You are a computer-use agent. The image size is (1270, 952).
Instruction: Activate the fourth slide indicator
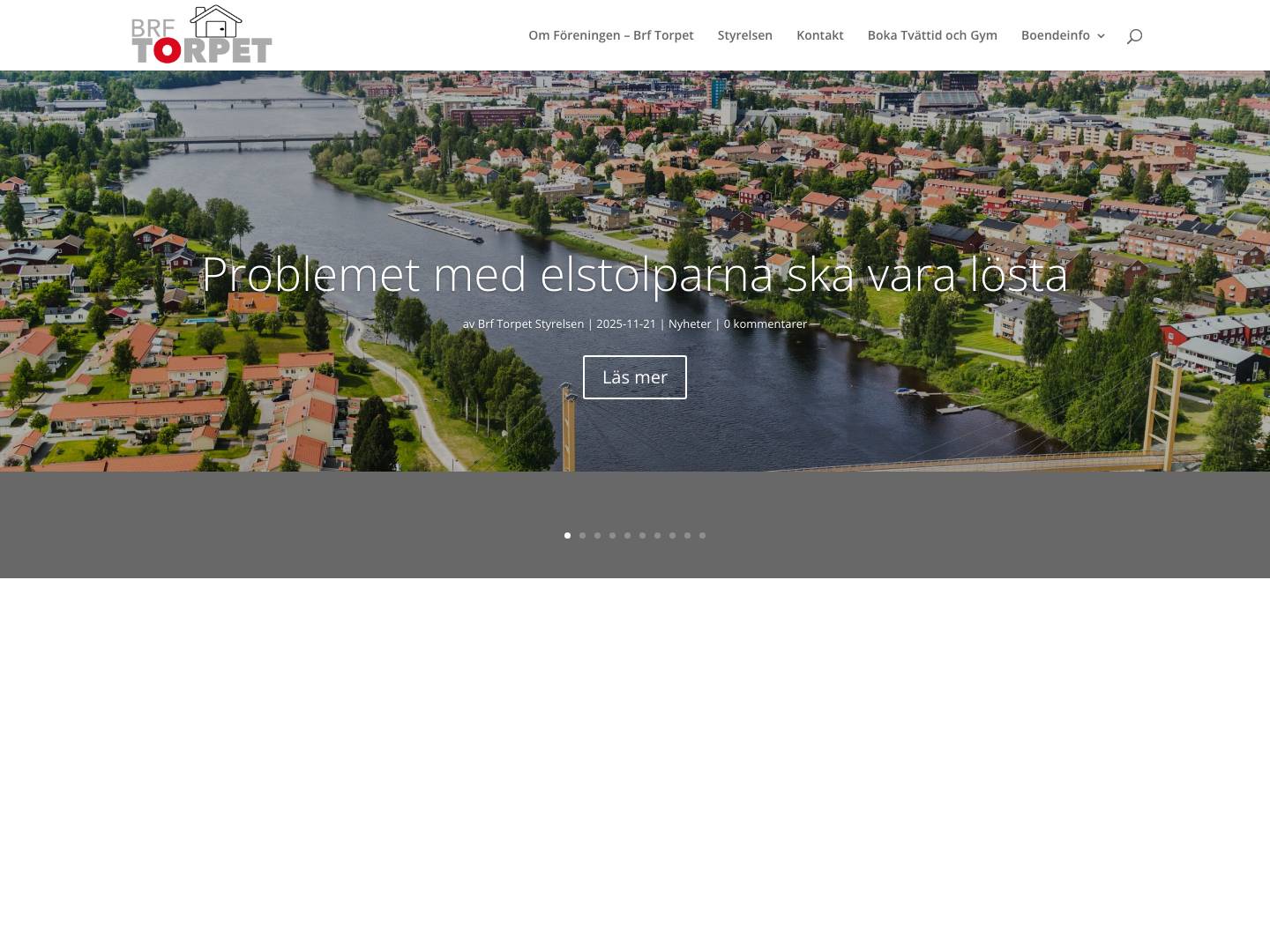(x=612, y=535)
